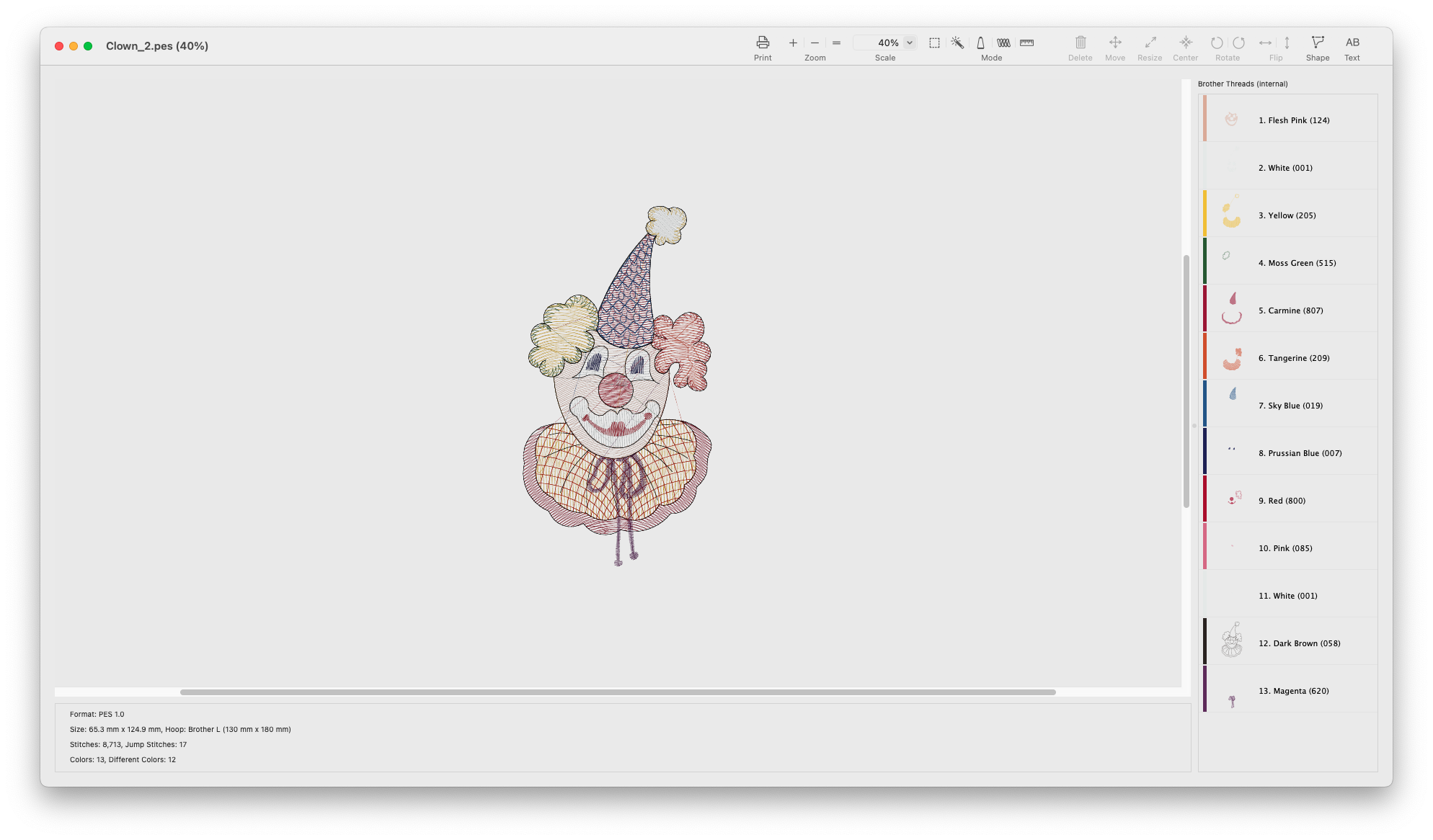The width and height of the screenshot is (1433, 840).
Task: Click the horizontal canvas scrollbar
Action: click(618, 692)
